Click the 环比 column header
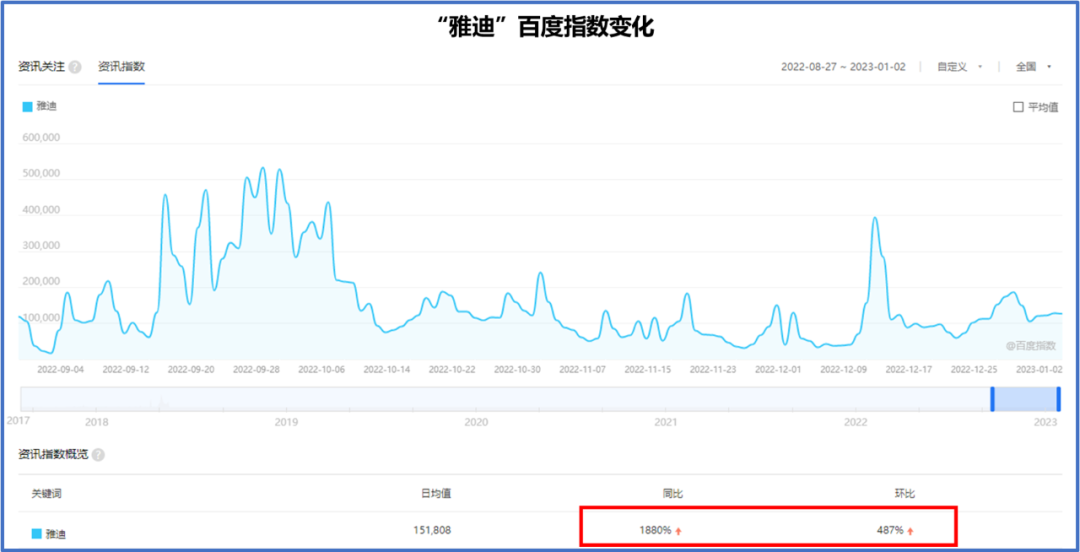This screenshot has height=552, width=1080. pyautogui.click(x=904, y=494)
